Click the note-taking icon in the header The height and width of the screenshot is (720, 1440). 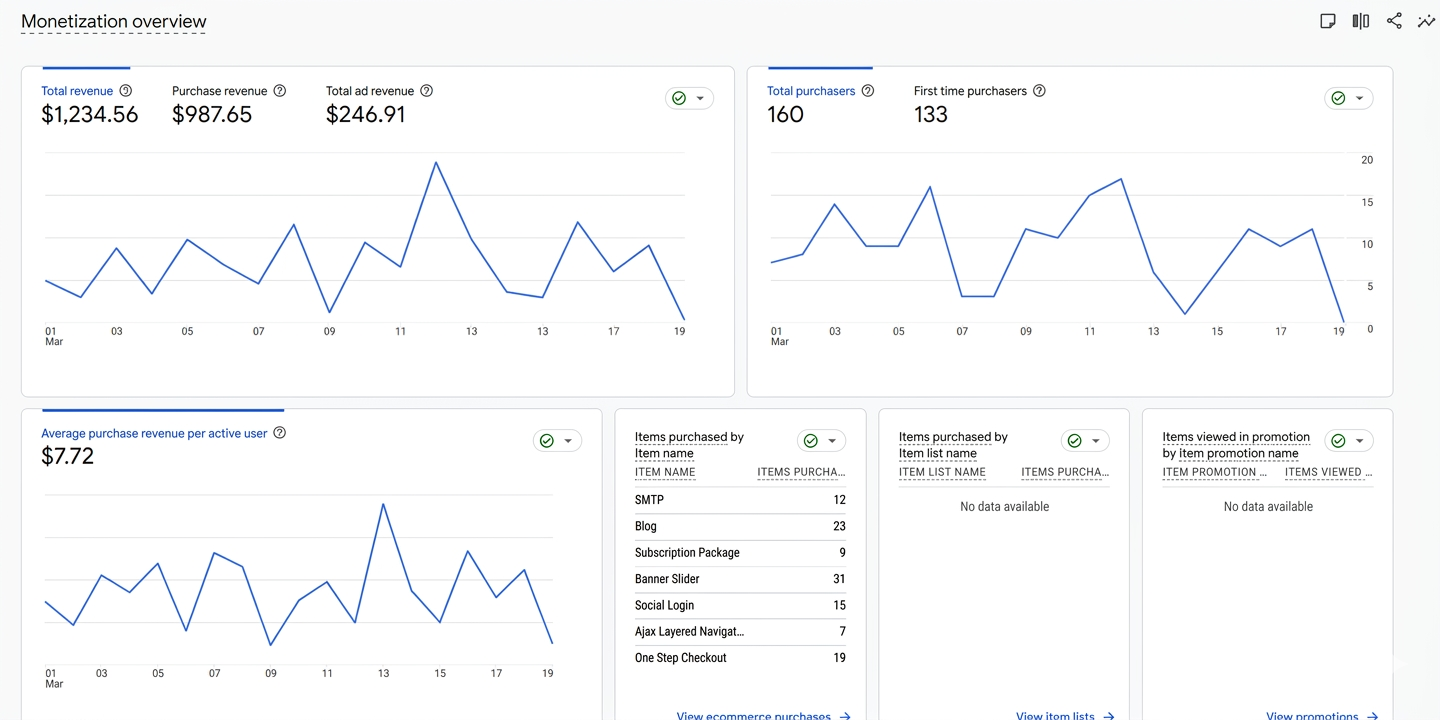pyautogui.click(x=1327, y=20)
